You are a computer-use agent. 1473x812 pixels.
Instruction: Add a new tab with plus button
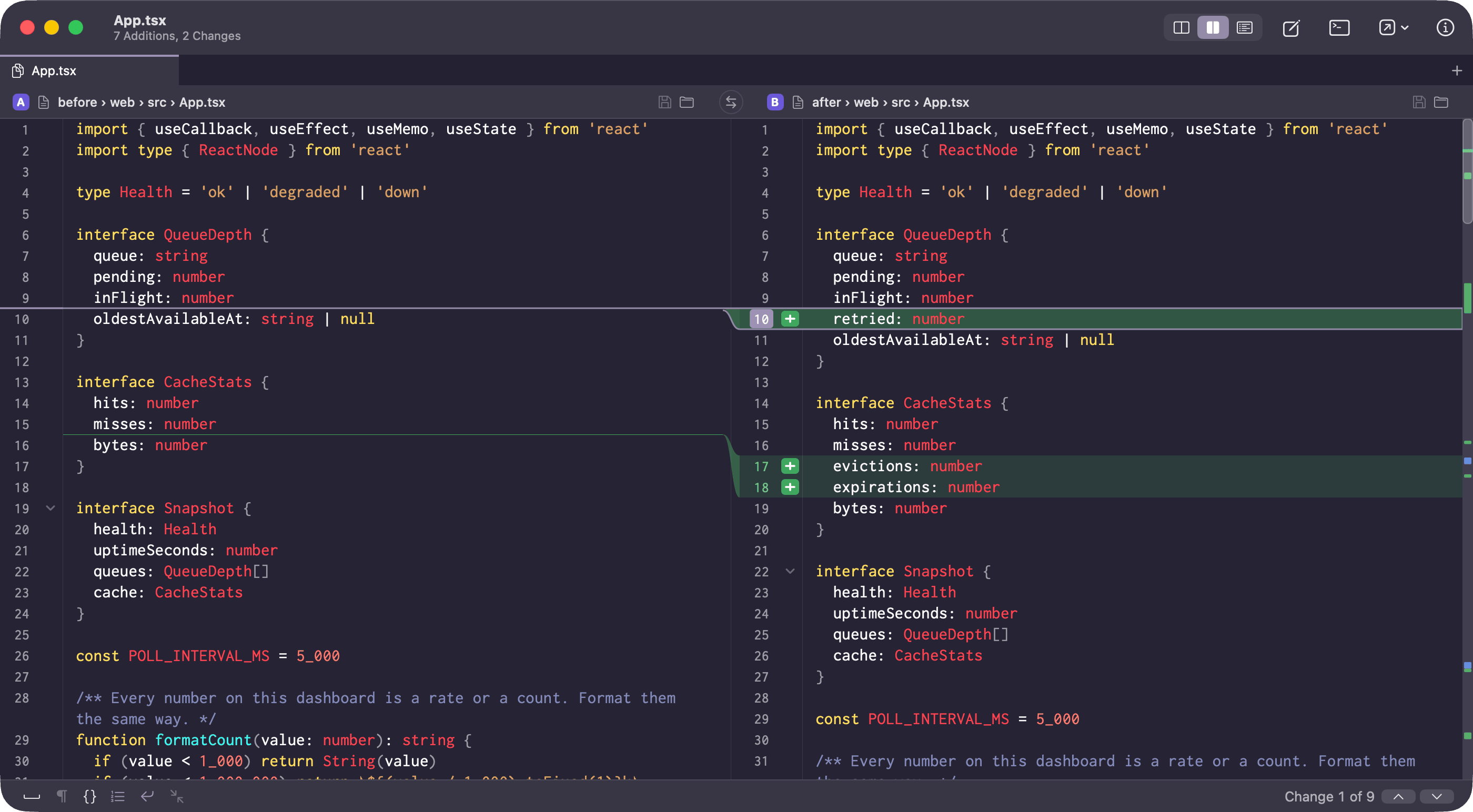1456,71
